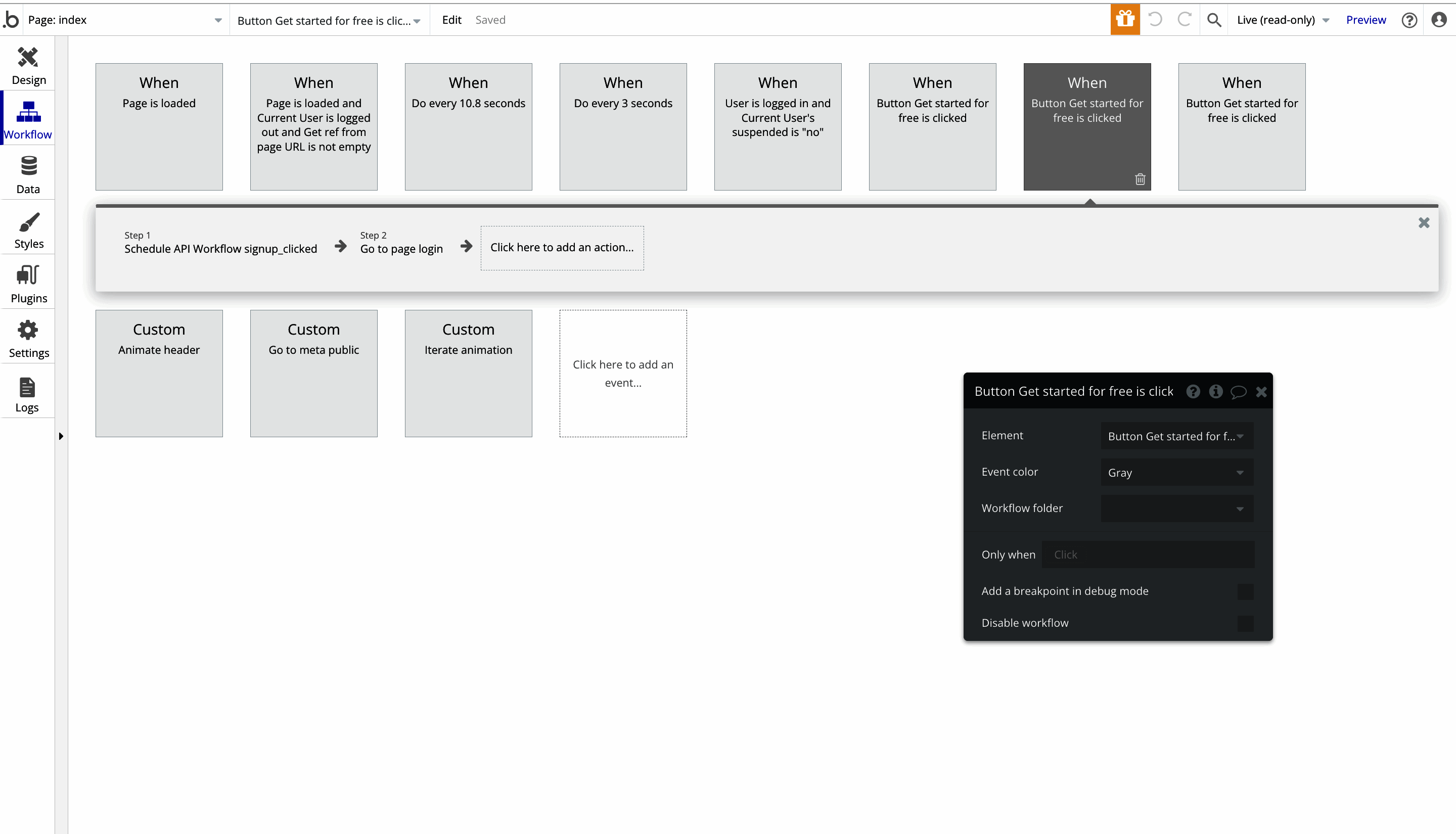The image size is (1456, 834).
Task: Switch to the Workflow tab
Action: tap(27, 117)
